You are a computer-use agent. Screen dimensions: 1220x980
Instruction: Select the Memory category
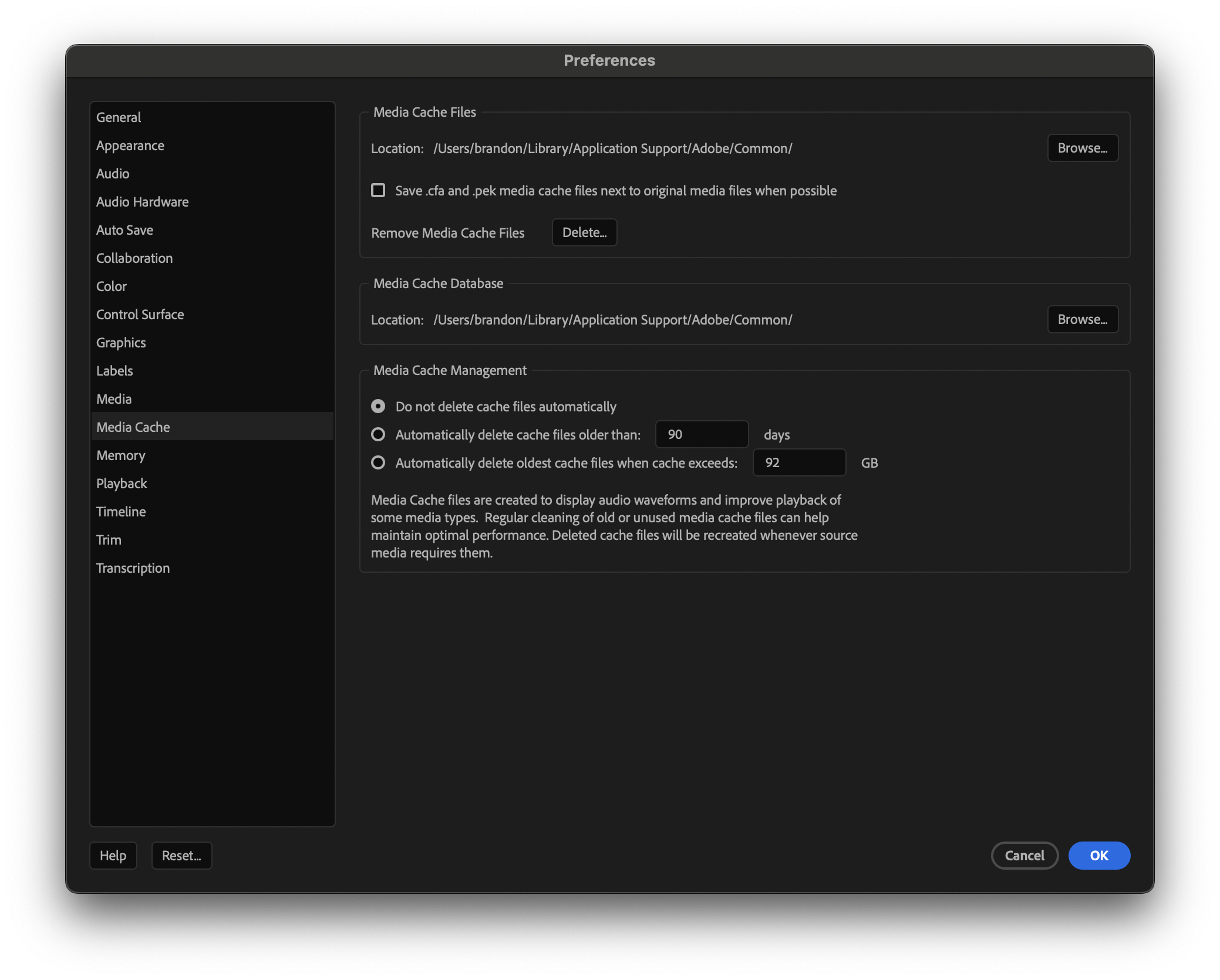pyautogui.click(x=121, y=455)
